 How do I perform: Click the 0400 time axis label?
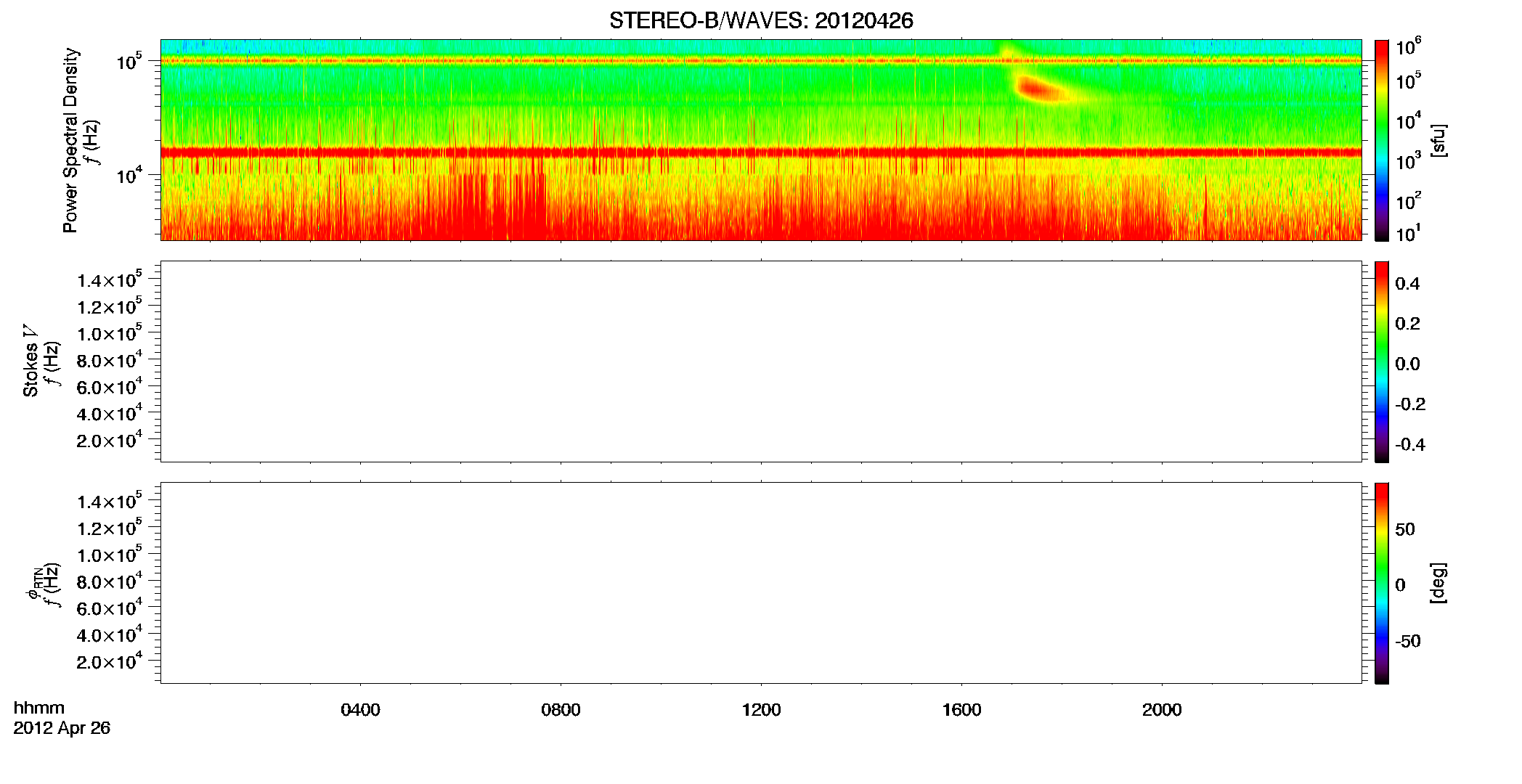360,710
